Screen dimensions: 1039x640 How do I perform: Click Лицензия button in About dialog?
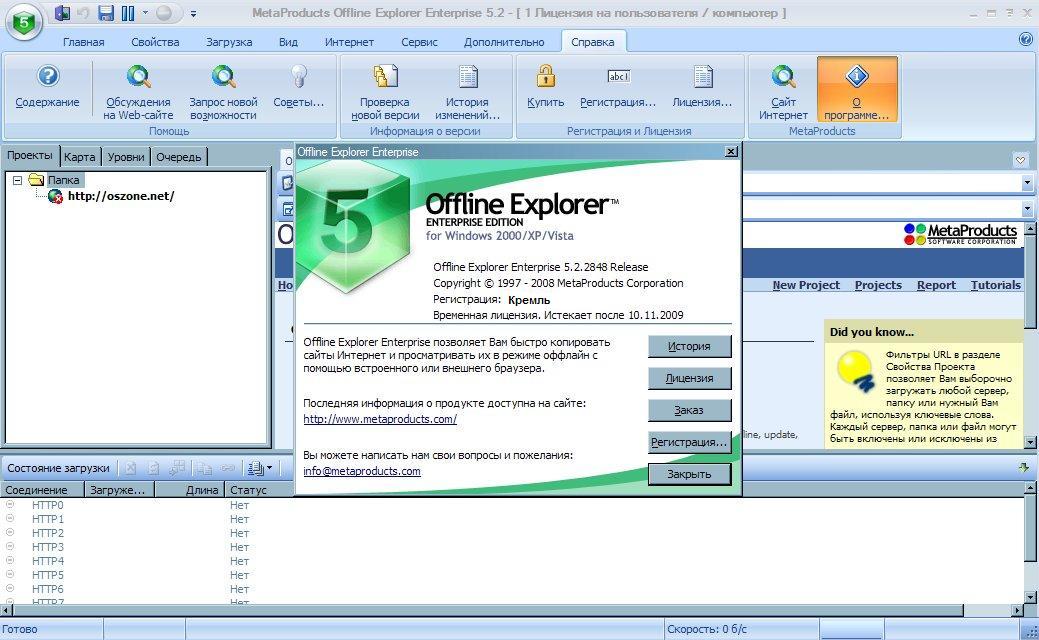click(689, 378)
